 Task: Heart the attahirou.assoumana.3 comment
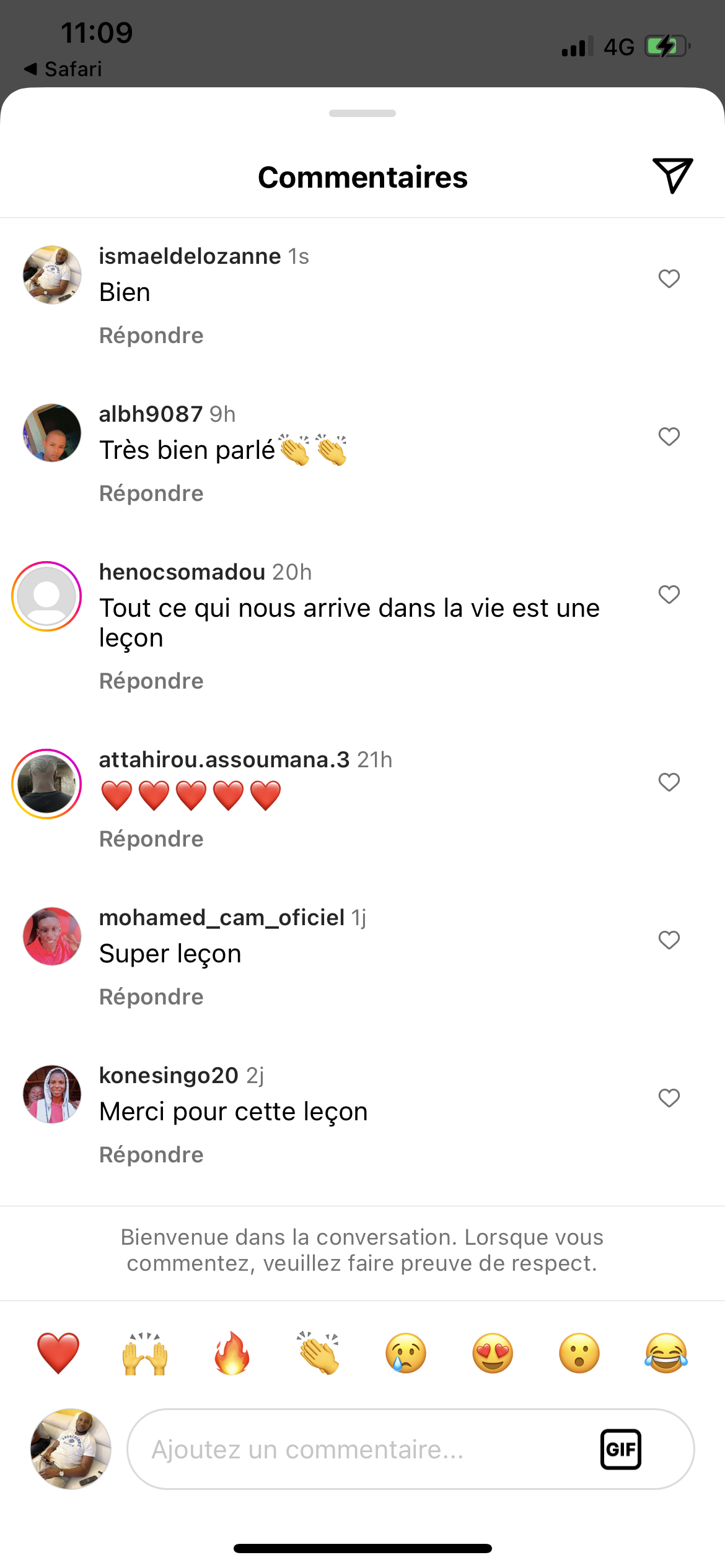click(669, 782)
